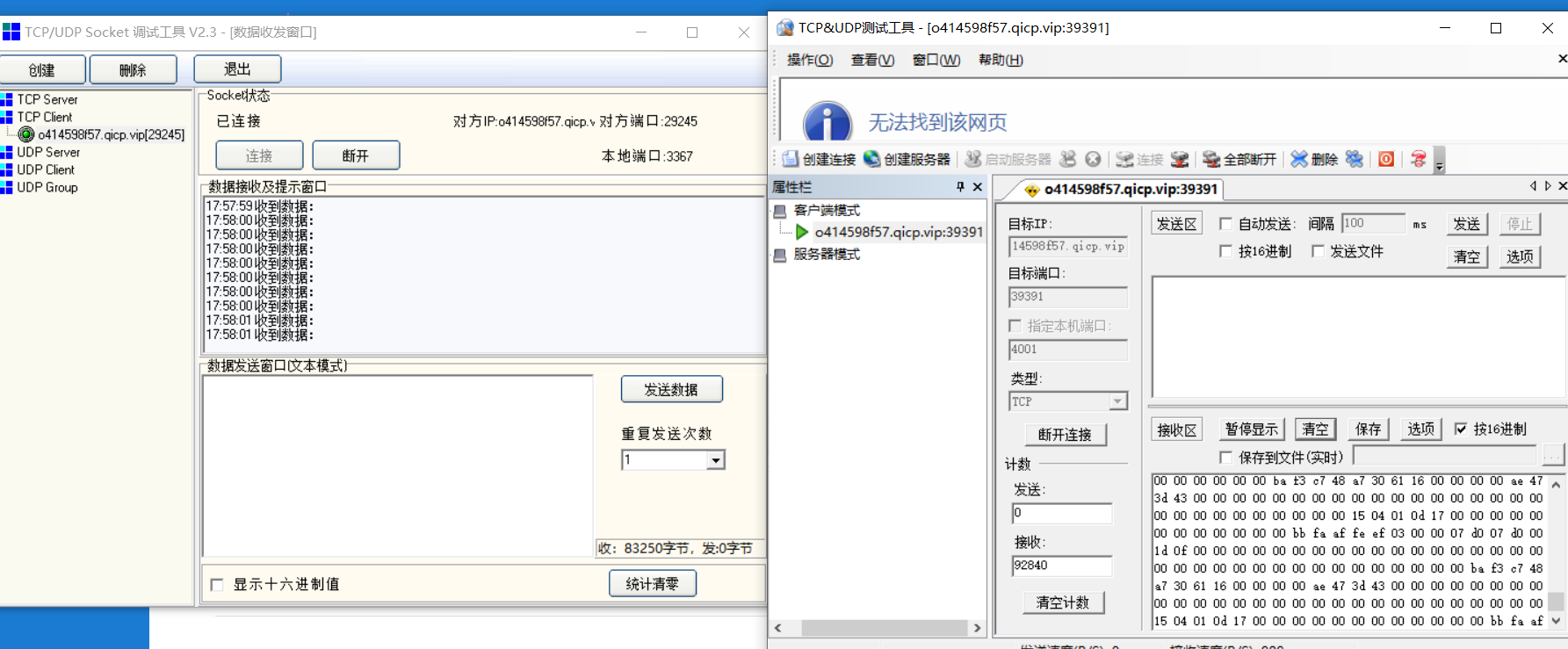
Task: Enable the 自动发送 checkbox
Action: tap(1225, 224)
